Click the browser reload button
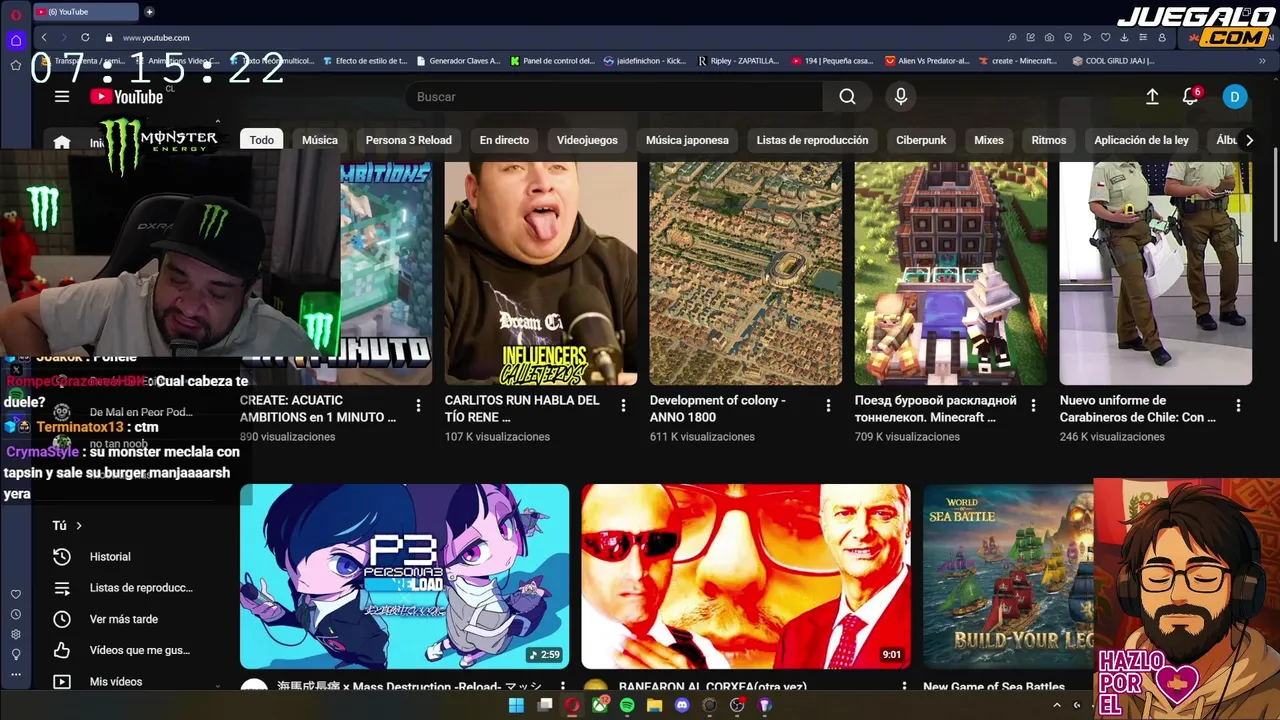Image resolution: width=1280 pixels, height=720 pixels. (85, 37)
